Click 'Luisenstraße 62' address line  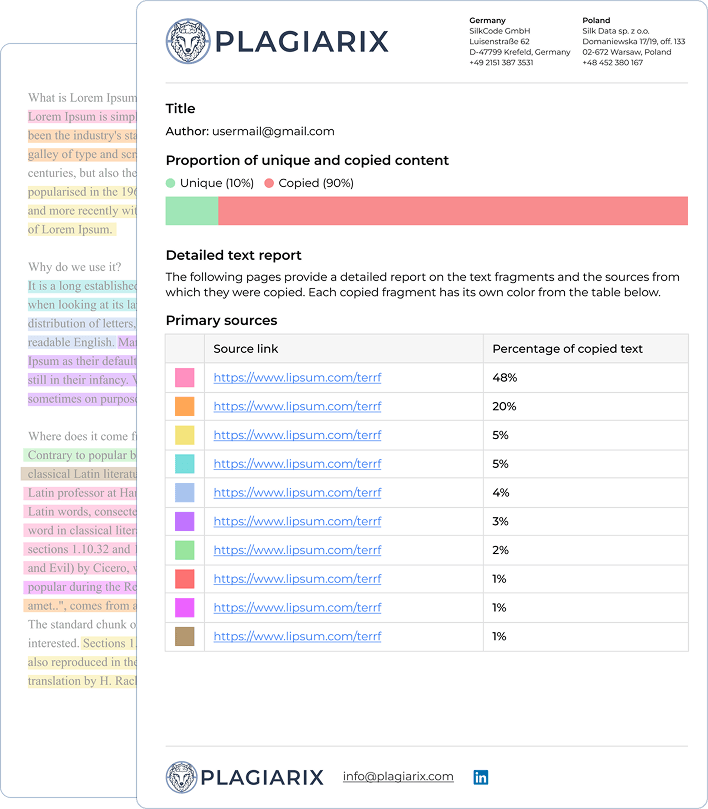[499, 41]
